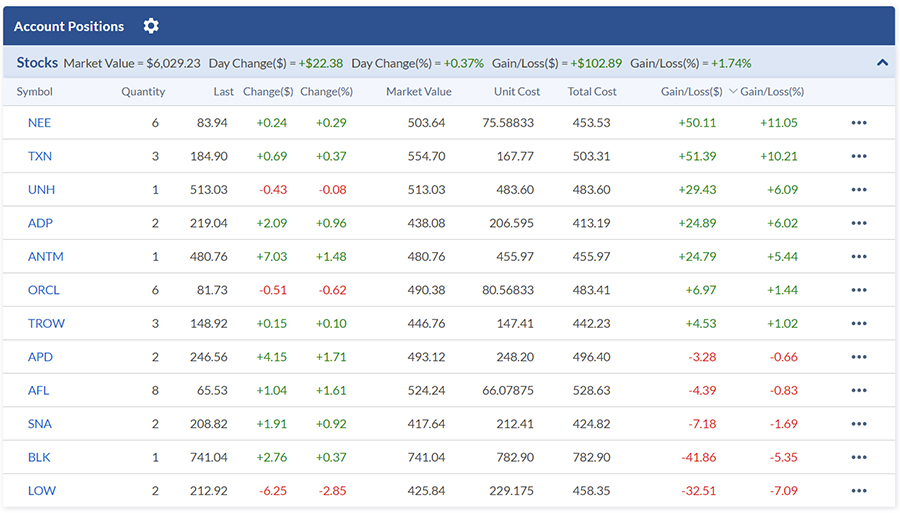Open the APD symbol link

(40, 357)
